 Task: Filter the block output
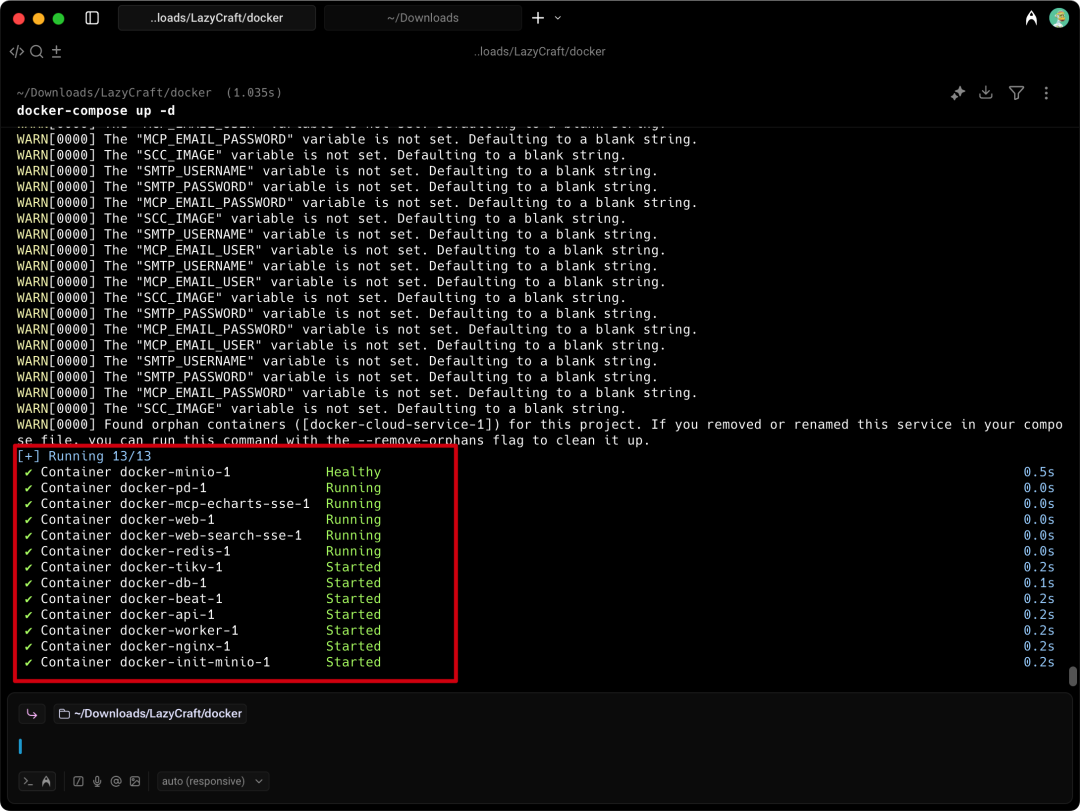[1016, 93]
